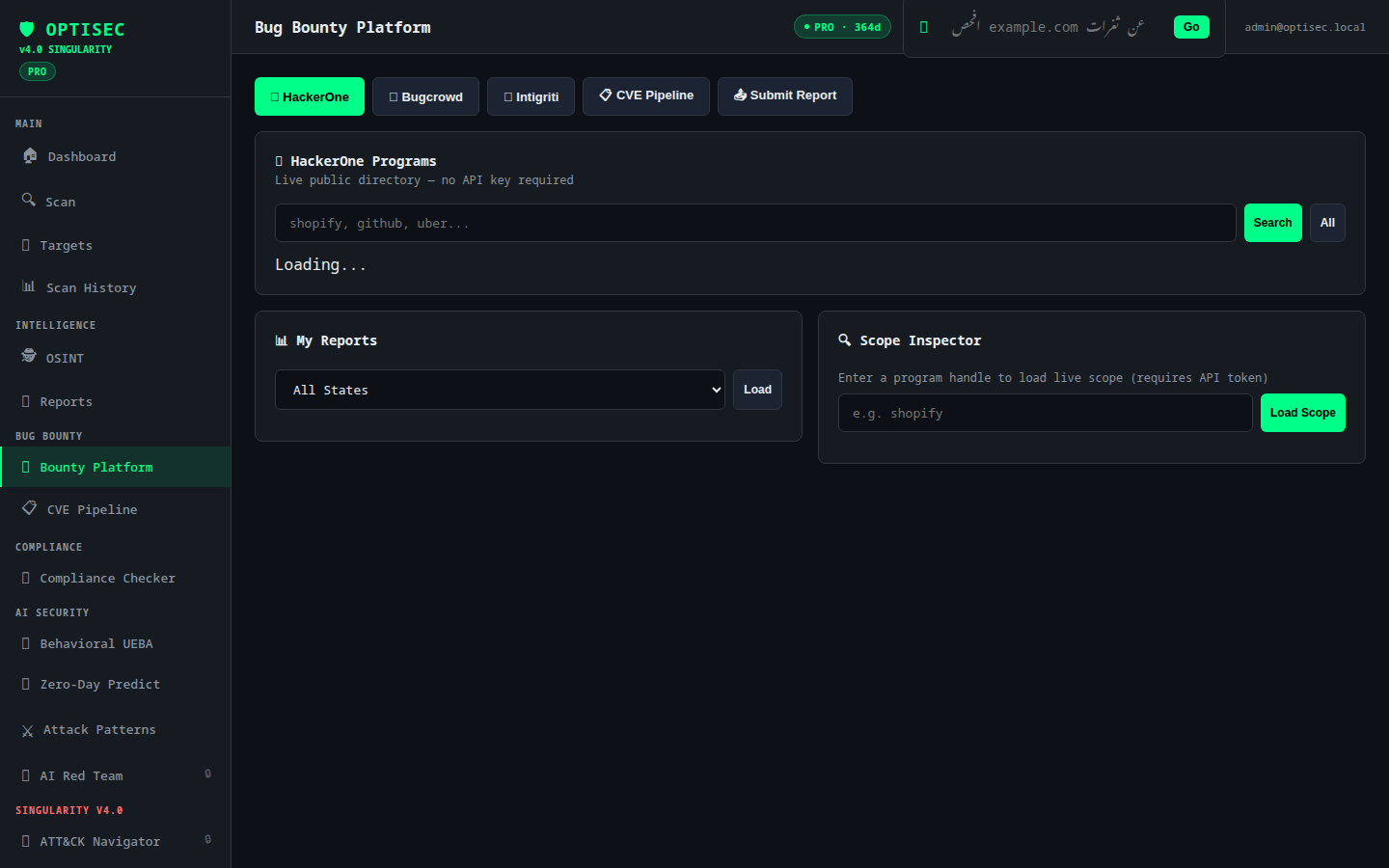Click the lock icon beside AI Red Team
Image resolution: width=1389 pixels, height=868 pixels.
point(207,773)
